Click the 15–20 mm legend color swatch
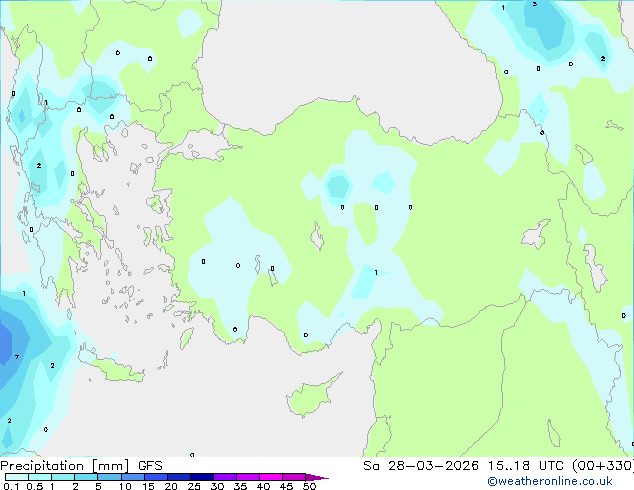Screen dimensions: 634x490 (x=156, y=477)
